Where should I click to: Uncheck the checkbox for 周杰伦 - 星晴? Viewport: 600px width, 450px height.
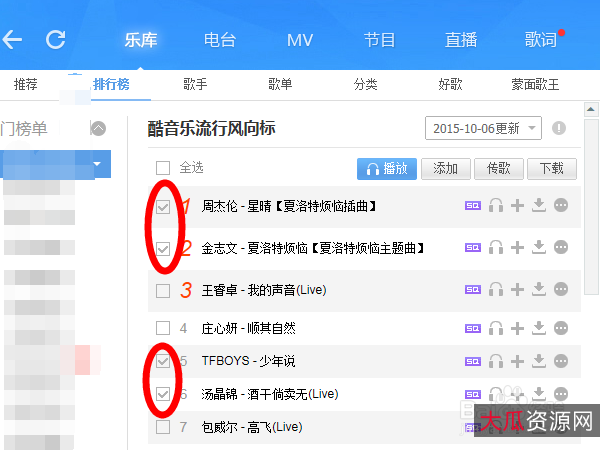coord(163,207)
